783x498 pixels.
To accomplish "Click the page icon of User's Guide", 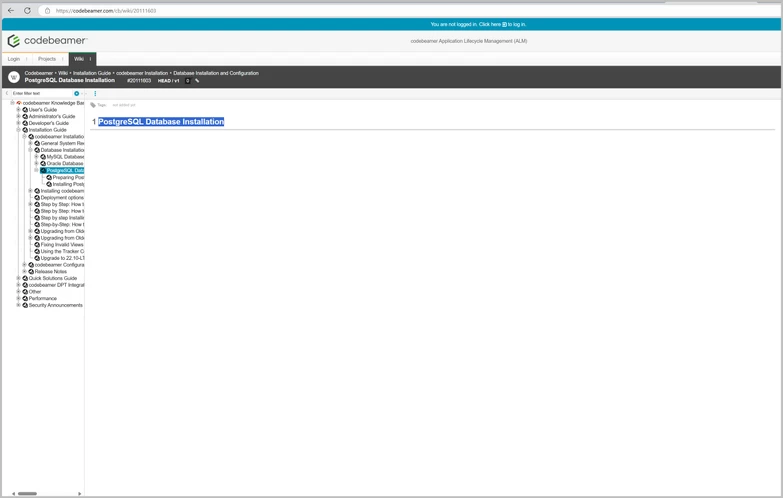I will (x=25, y=109).
